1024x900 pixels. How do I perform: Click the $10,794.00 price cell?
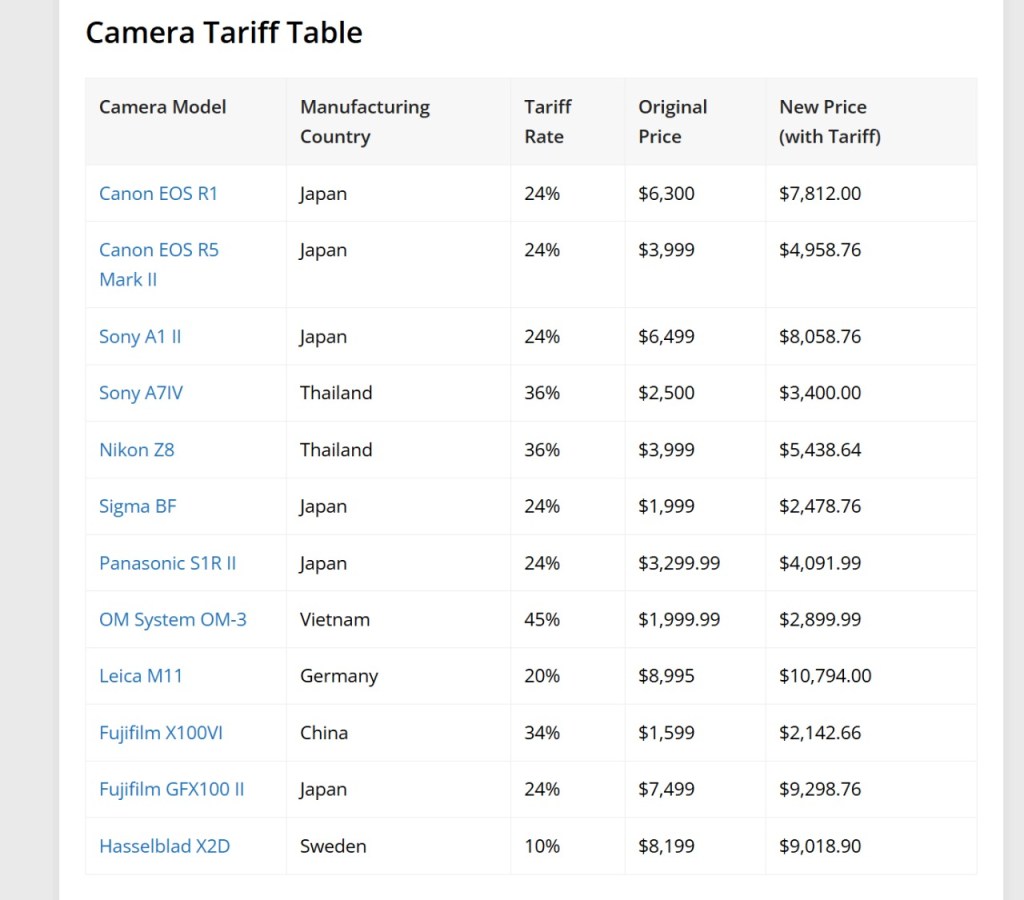click(x=825, y=676)
